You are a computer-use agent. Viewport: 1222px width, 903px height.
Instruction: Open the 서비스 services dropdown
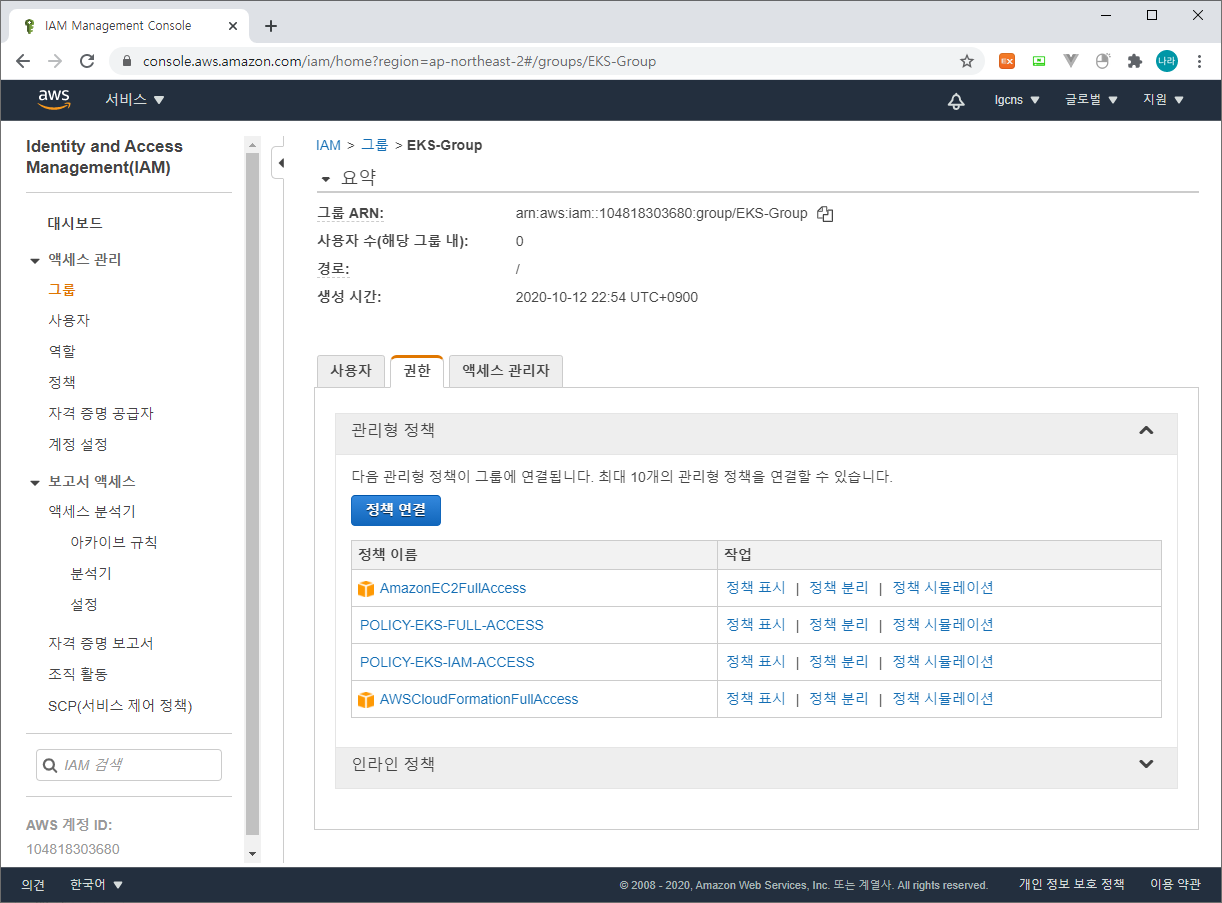point(135,100)
